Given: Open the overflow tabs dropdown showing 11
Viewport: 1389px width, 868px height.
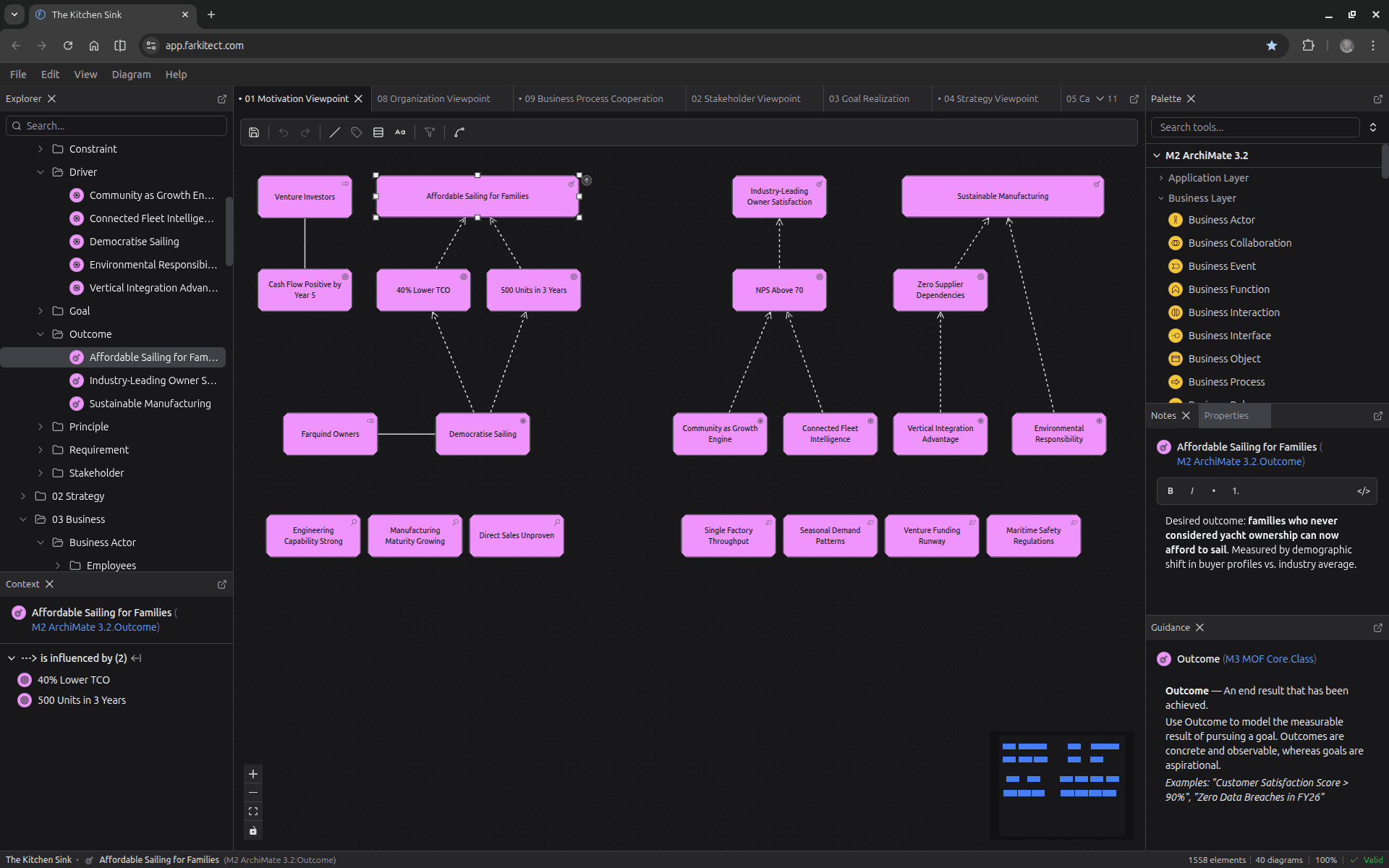Looking at the screenshot, I should click(1106, 99).
